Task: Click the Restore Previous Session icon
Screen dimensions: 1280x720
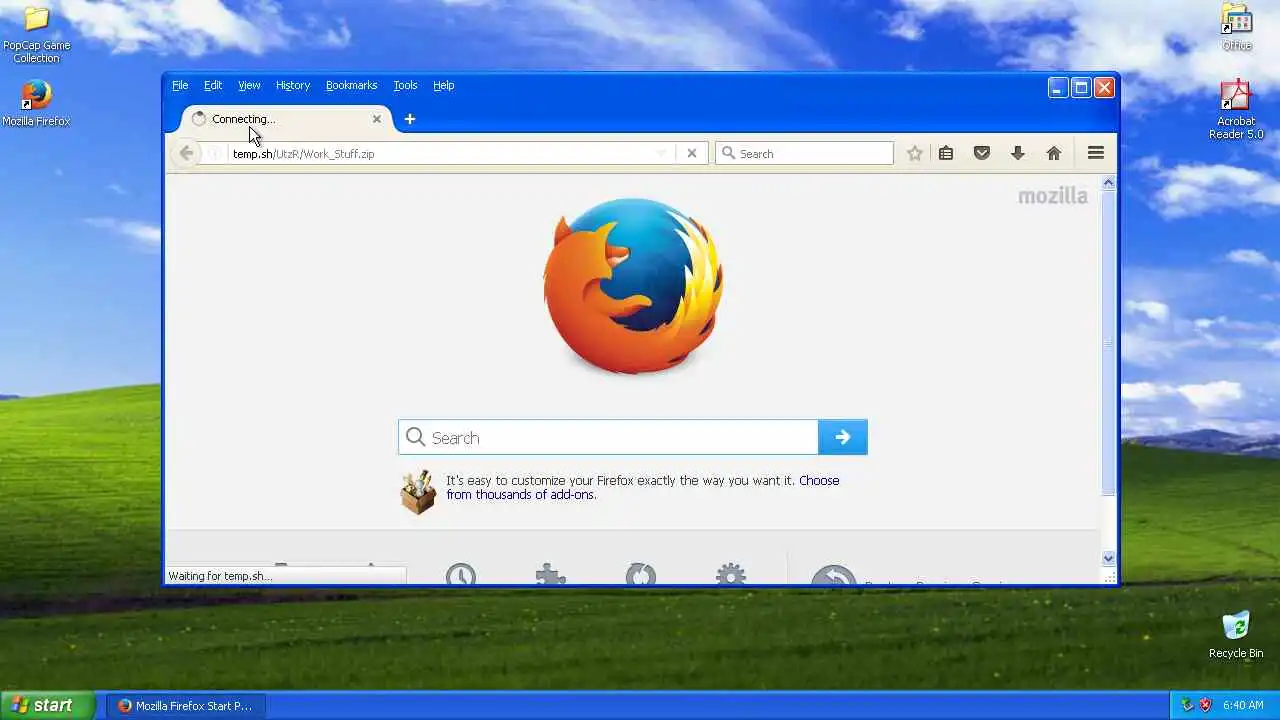Action: 834,575
